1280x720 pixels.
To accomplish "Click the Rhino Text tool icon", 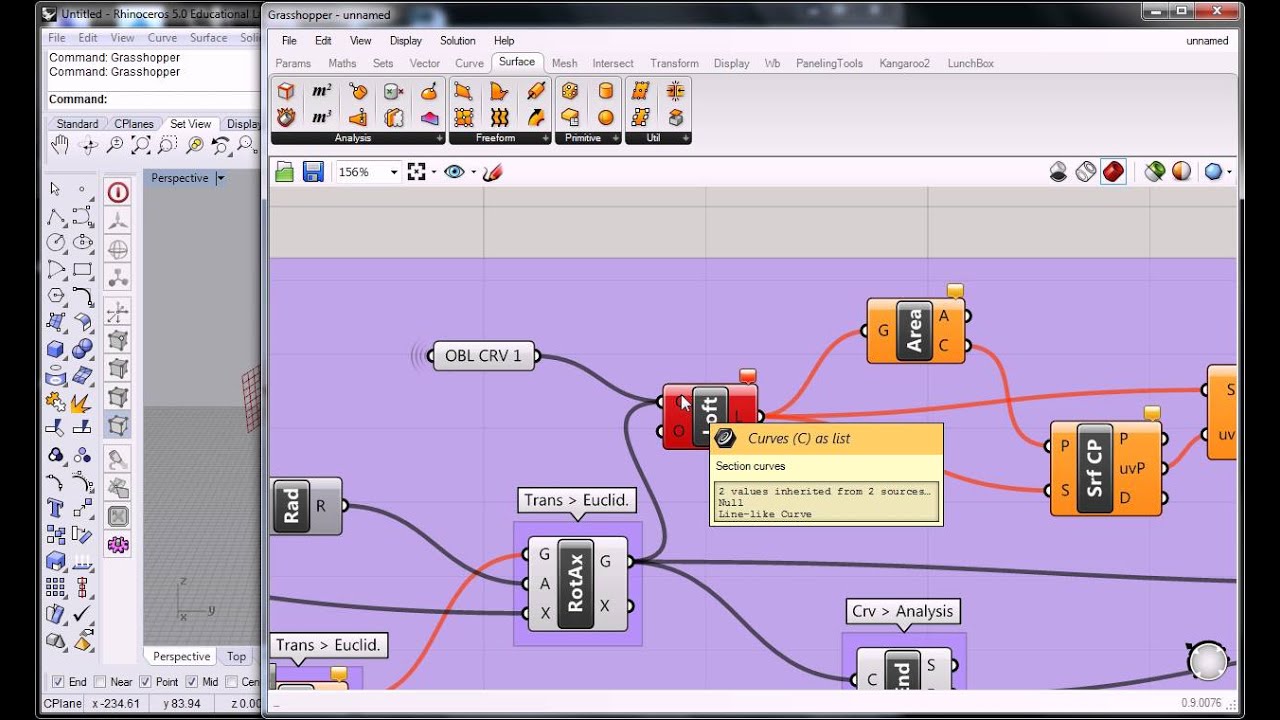I will pos(56,508).
